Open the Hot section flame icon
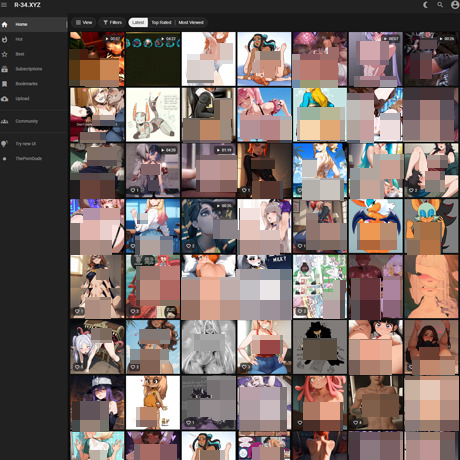460x460 pixels. [5, 39]
